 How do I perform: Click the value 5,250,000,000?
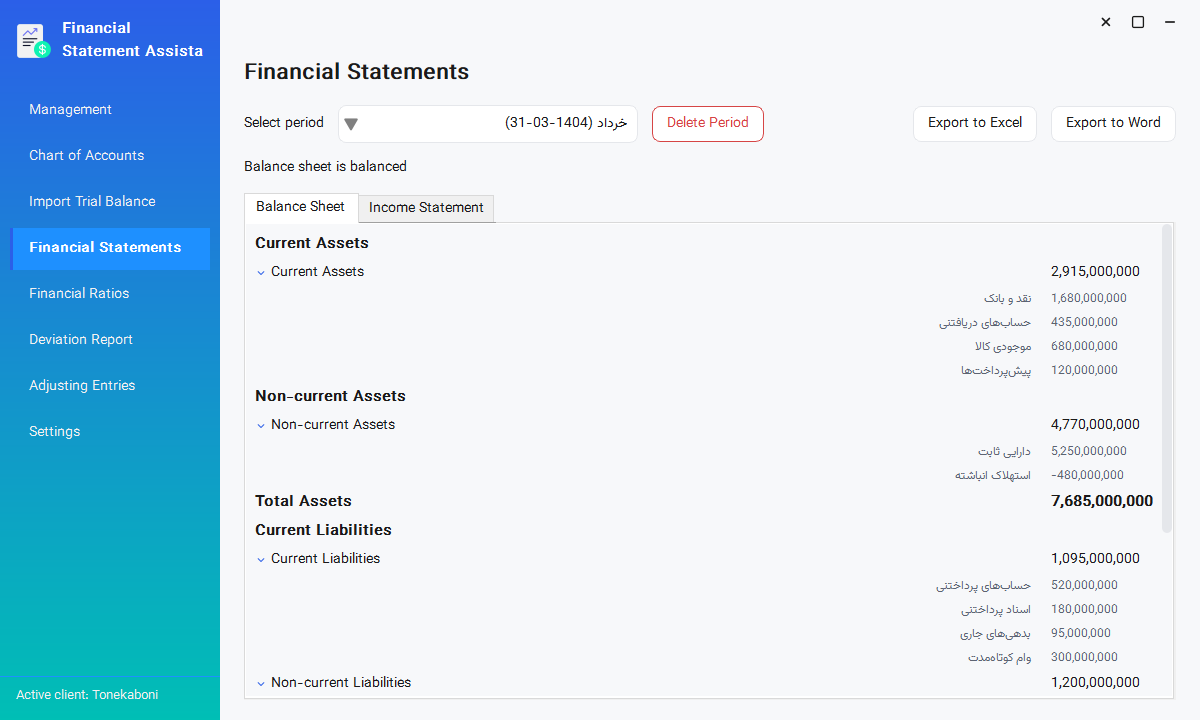click(x=1089, y=451)
